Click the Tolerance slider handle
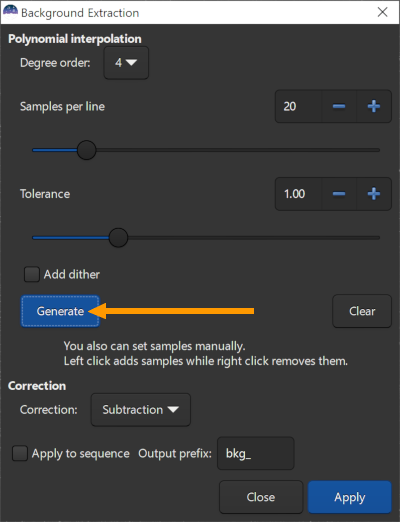This screenshot has height=522, width=400. 118,238
